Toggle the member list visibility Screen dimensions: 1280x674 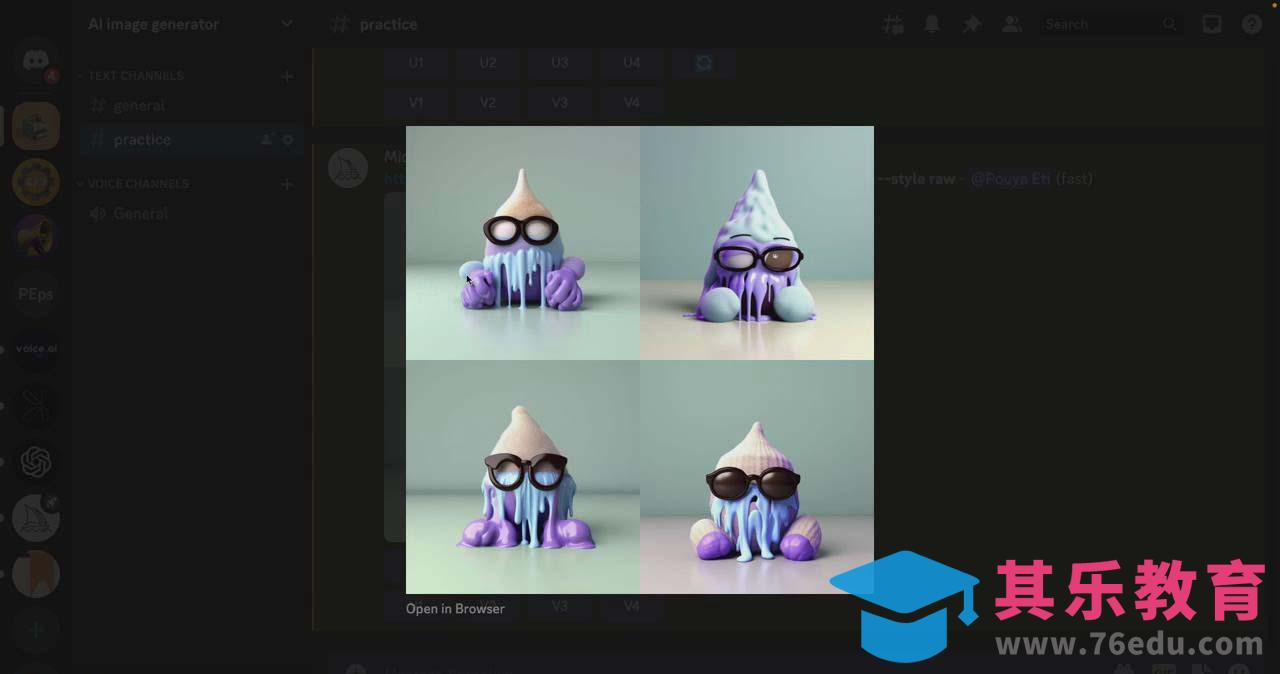coord(1011,24)
